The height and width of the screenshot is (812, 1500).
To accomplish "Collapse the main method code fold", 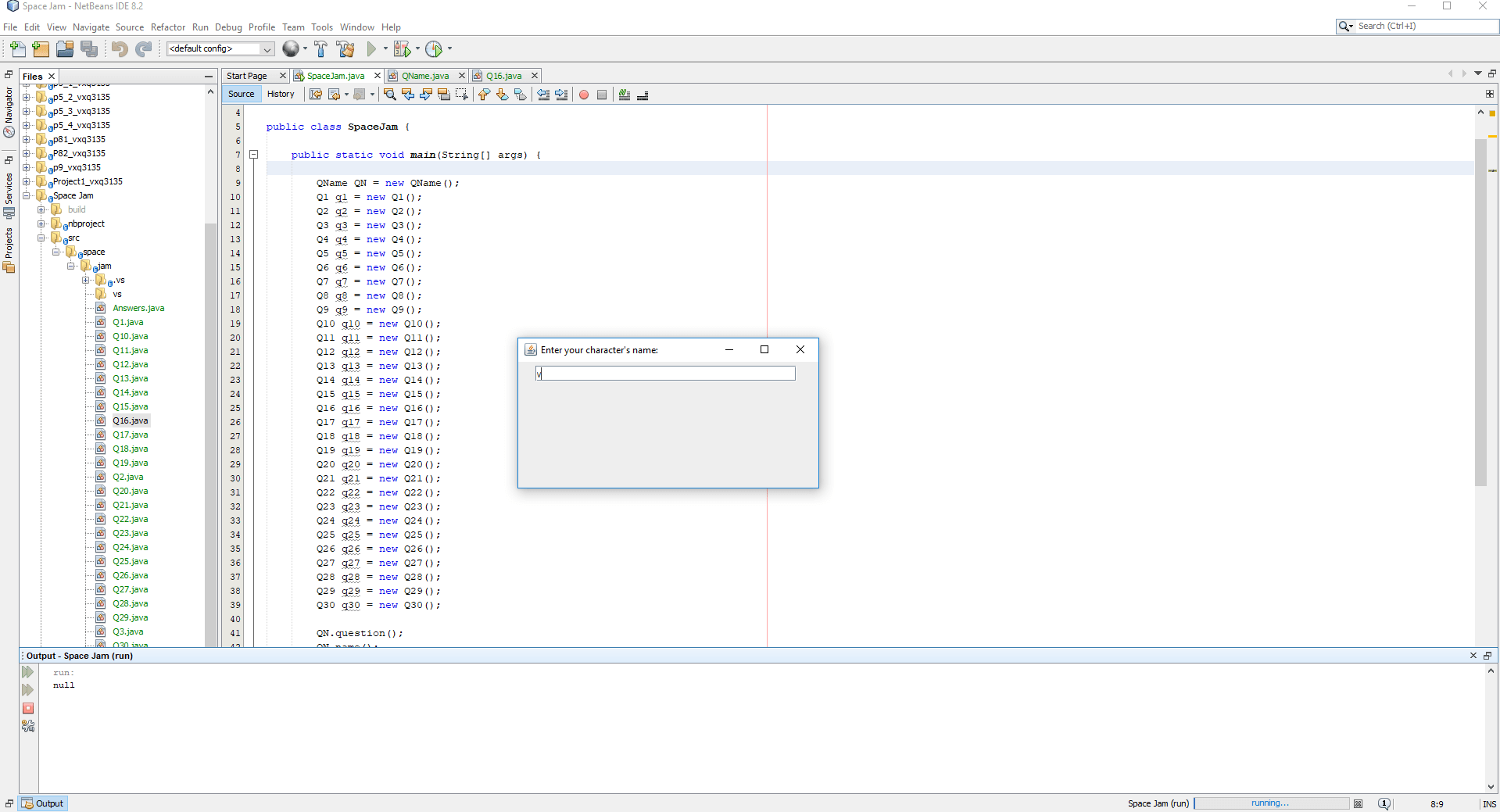I will pyautogui.click(x=254, y=155).
